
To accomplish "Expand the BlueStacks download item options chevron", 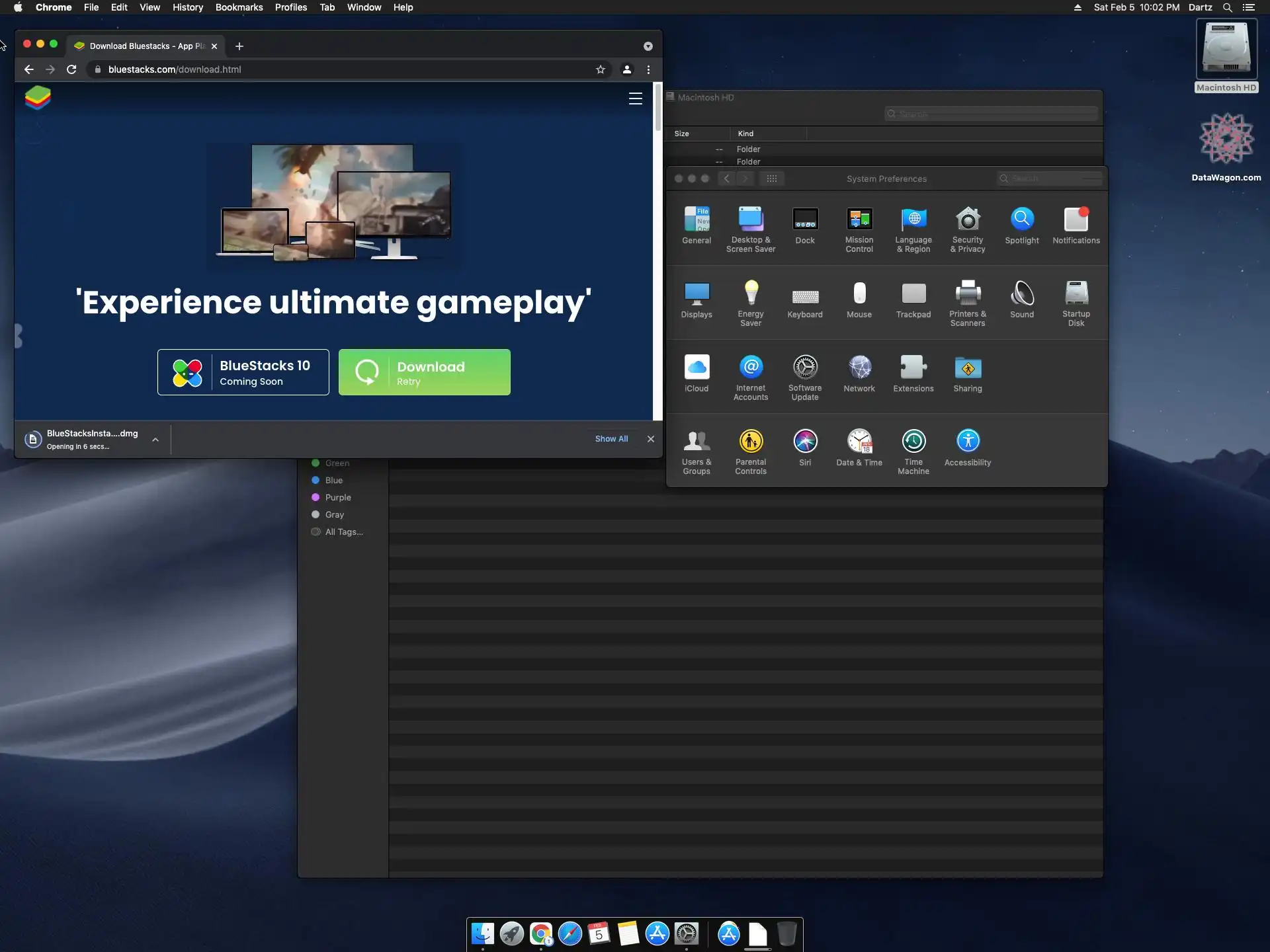I will (x=155, y=439).
